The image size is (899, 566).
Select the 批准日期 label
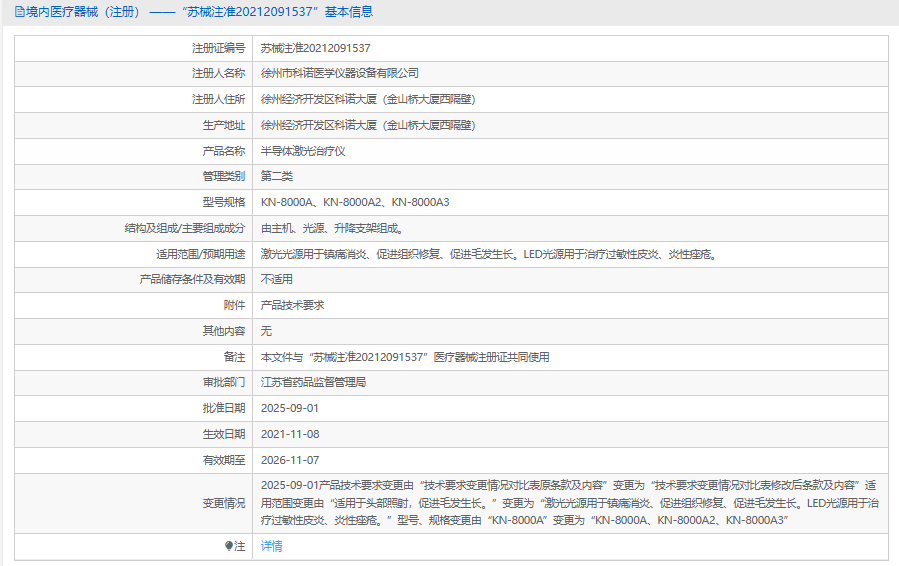pos(224,408)
